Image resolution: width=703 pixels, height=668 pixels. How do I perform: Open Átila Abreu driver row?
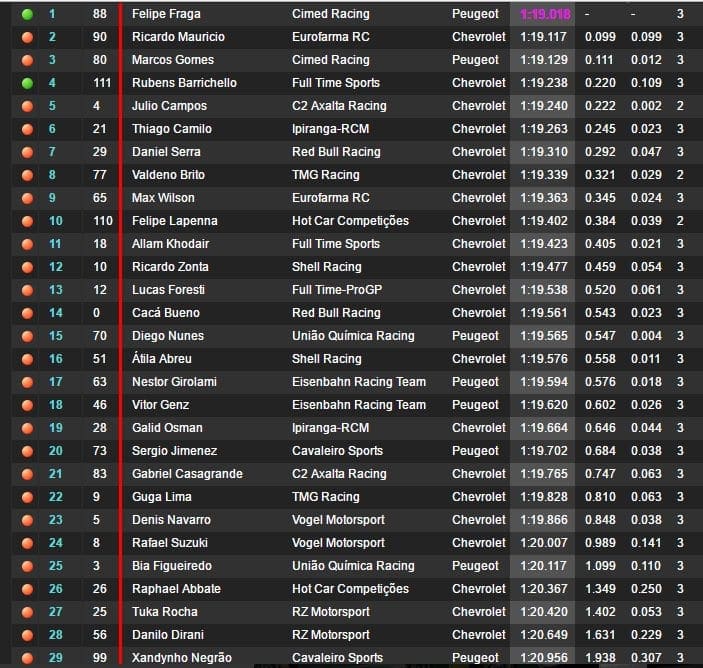click(162, 359)
